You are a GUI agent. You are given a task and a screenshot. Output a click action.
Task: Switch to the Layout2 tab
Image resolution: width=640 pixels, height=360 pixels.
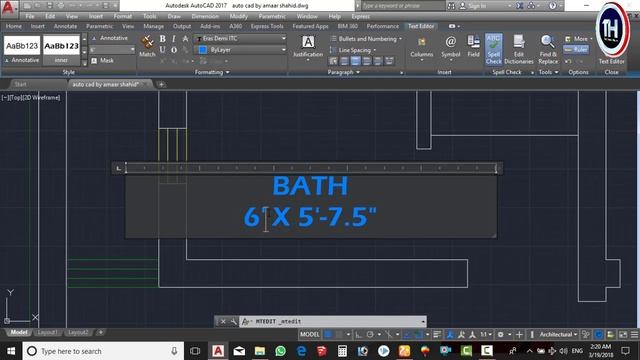coord(78,332)
